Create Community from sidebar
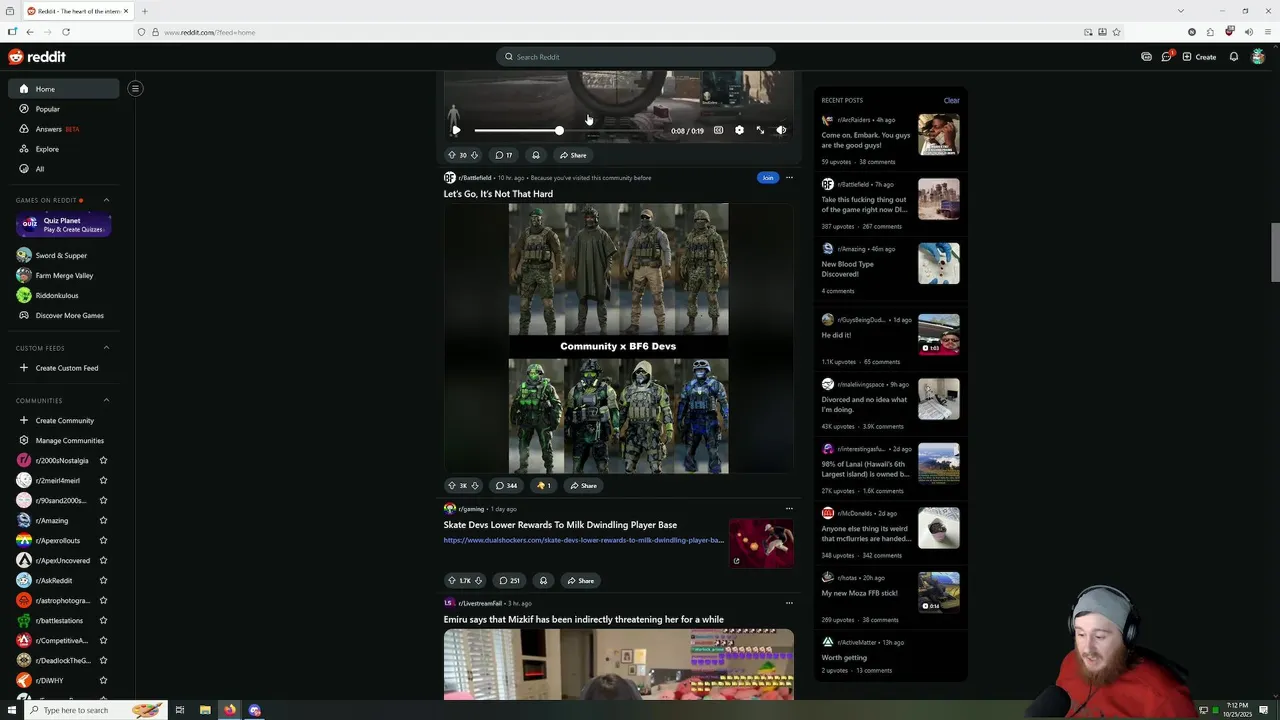Image resolution: width=1280 pixels, height=720 pixels. [65, 421]
